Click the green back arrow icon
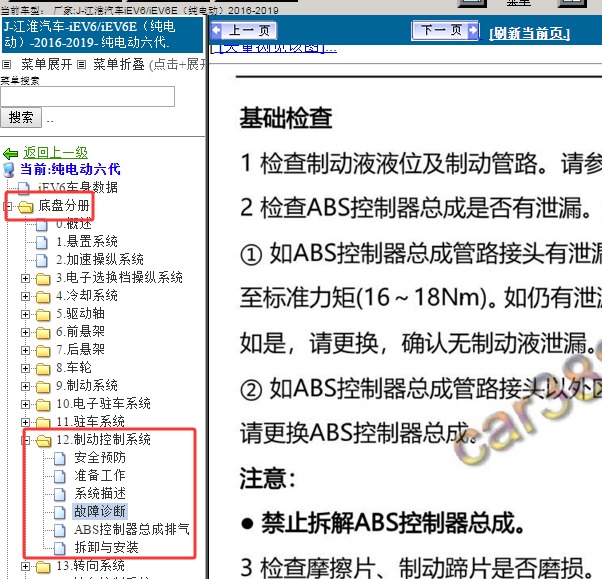 coord(11,154)
